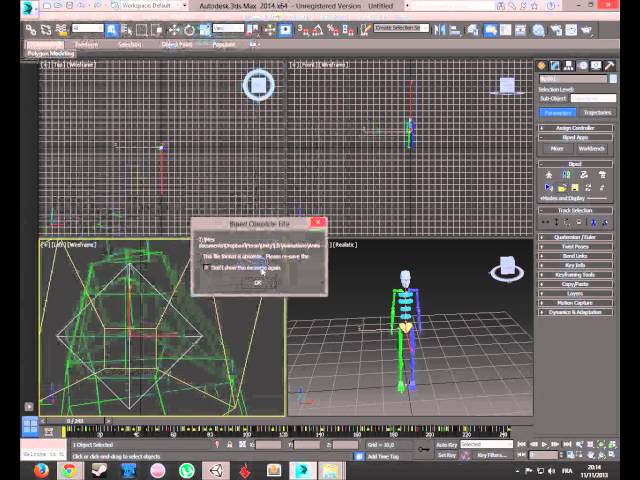This screenshot has width=640, height=480.
Task: Expand the Copy/Paste rollout
Action: [575, 284]
